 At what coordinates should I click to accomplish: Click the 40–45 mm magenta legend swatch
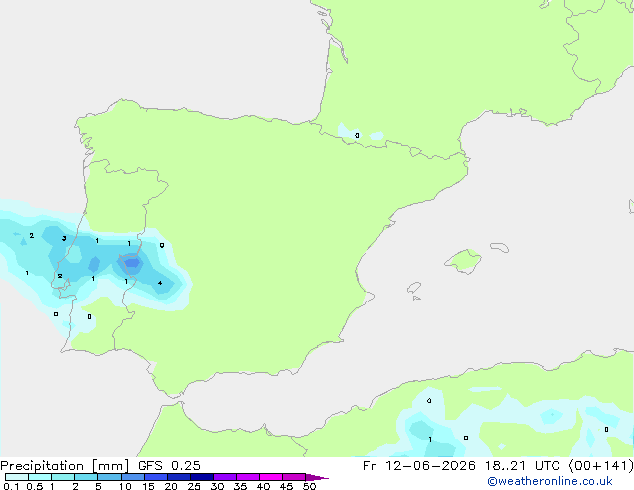pyautogui.click(x=271, y=477)
